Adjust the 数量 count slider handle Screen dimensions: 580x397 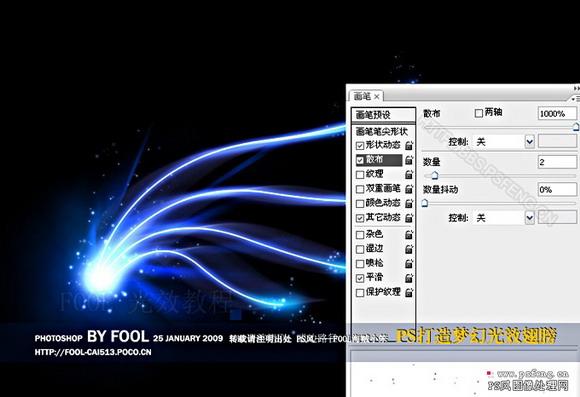coord(435,175)
